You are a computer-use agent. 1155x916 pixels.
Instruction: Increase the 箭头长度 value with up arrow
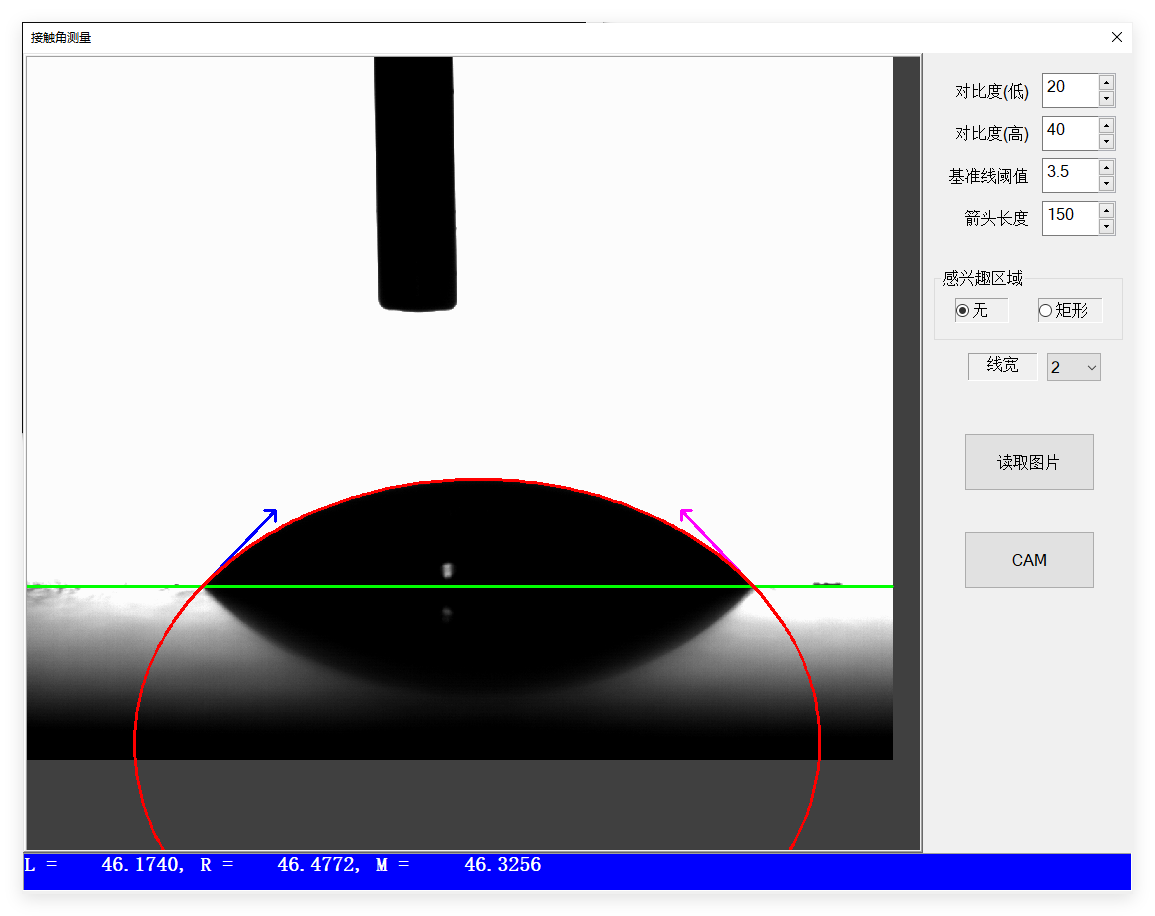tap(1106, 210)
